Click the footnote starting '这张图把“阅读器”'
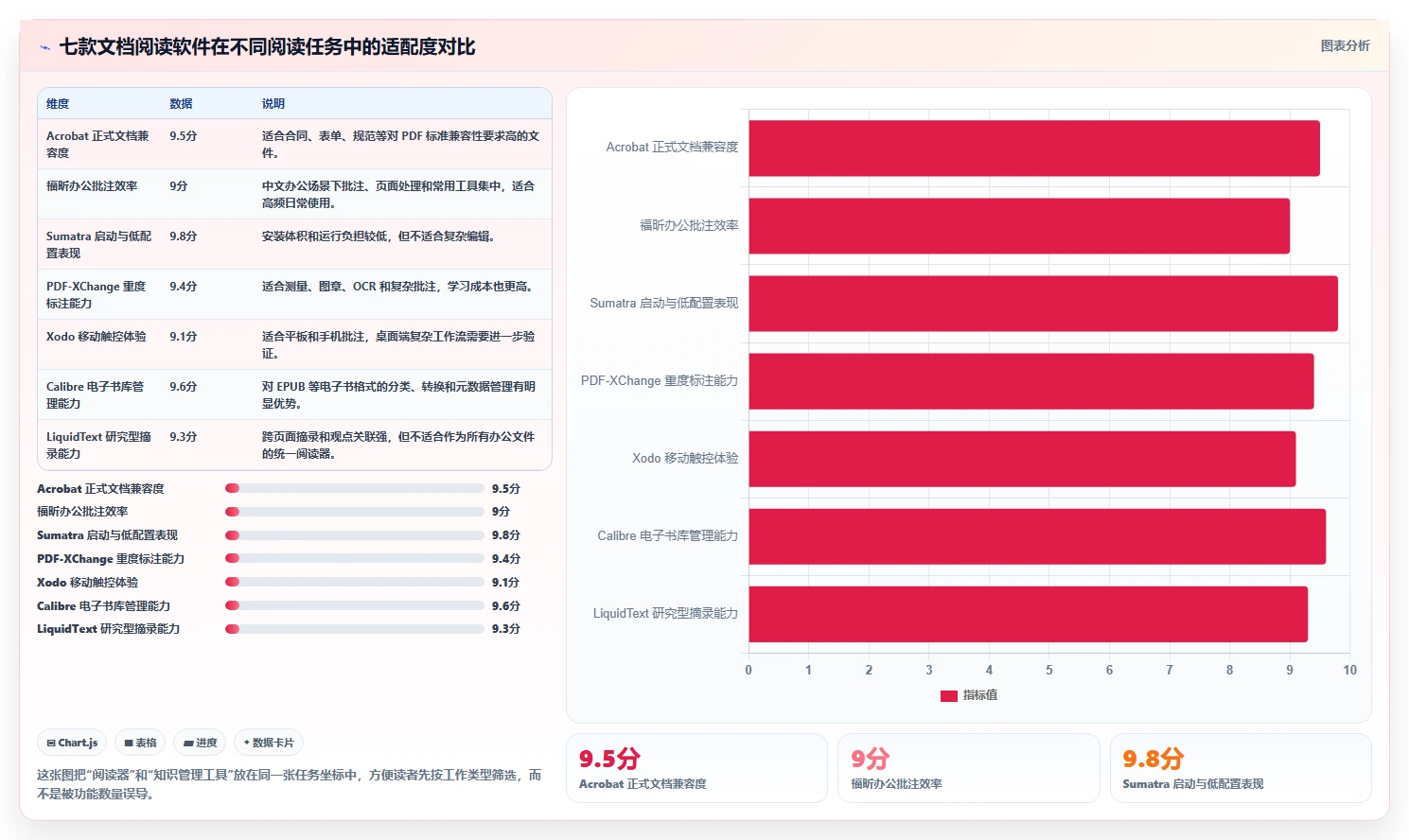The height and width of the screenshot is (840, 1409). coord(290,784)
